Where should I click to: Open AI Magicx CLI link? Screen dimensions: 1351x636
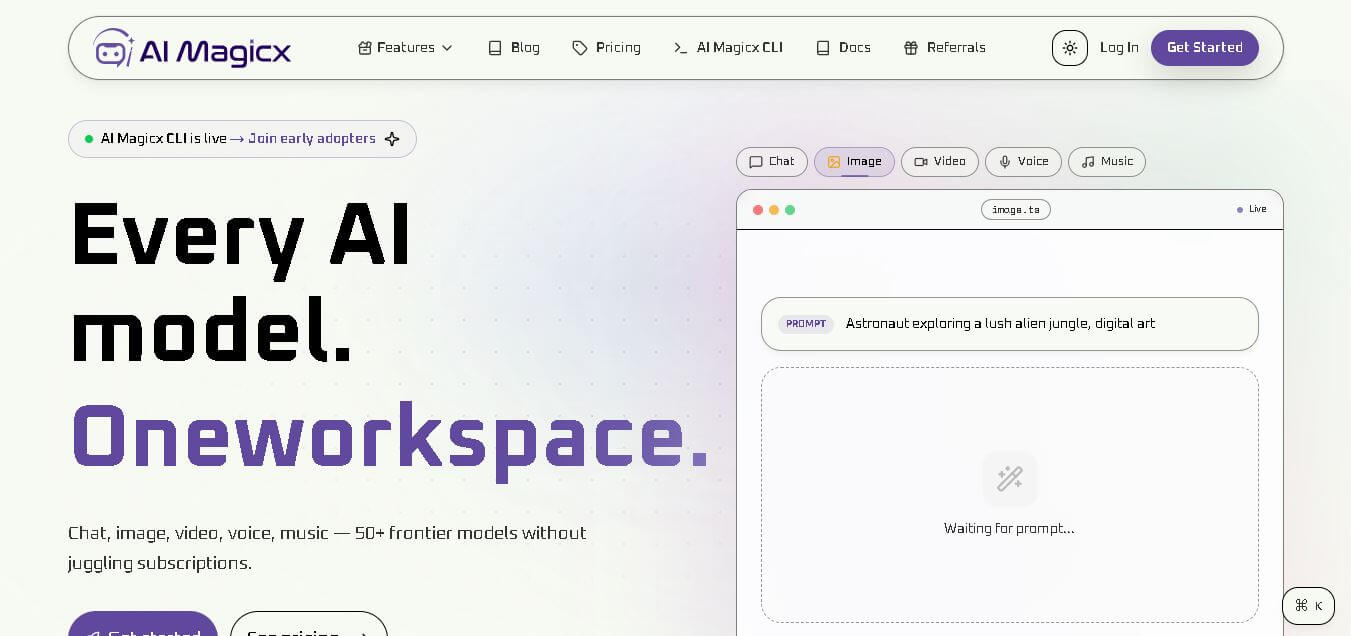point(729,48)
